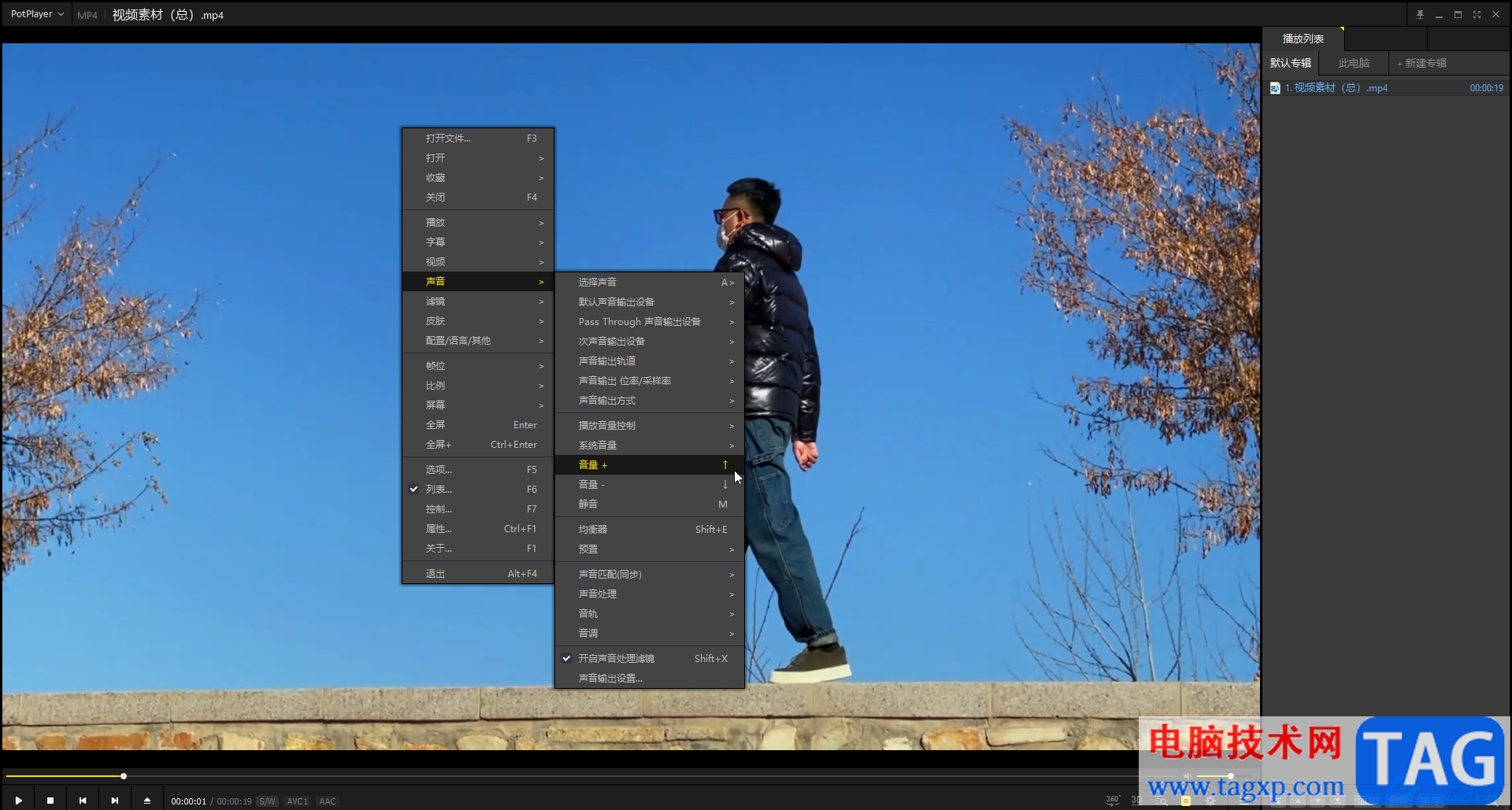Open the PotPlayer main menu dropdown
1512x810 pixels.
37,14
